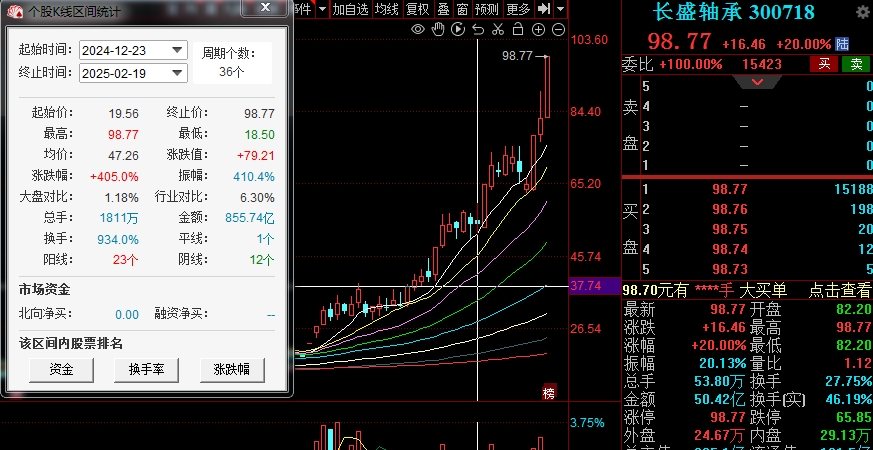The width and height of the screenshot is (873, 450).
Task: Open the 预测 forecast tool
Action: pyautogui.click(x=487, y=9)
